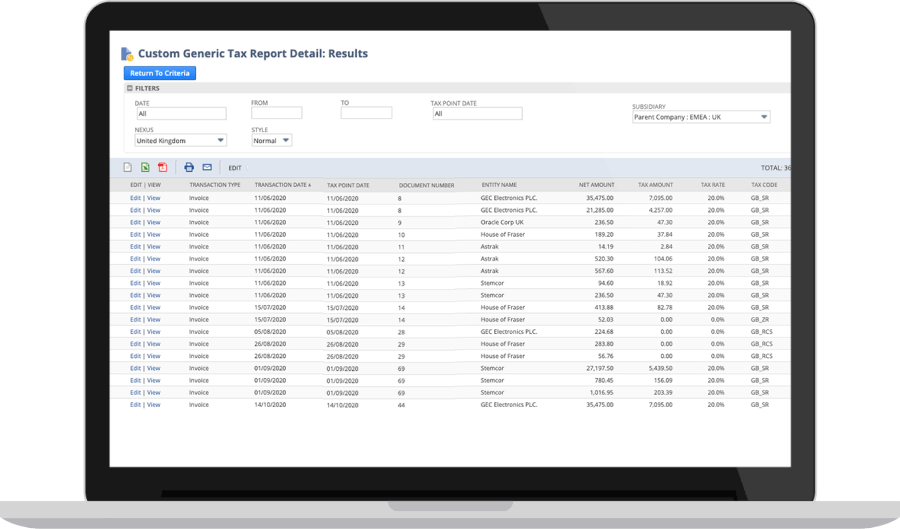Open the Nexus United Kingdom dropdown
The image size is (900, 529).
pos(180,141)
